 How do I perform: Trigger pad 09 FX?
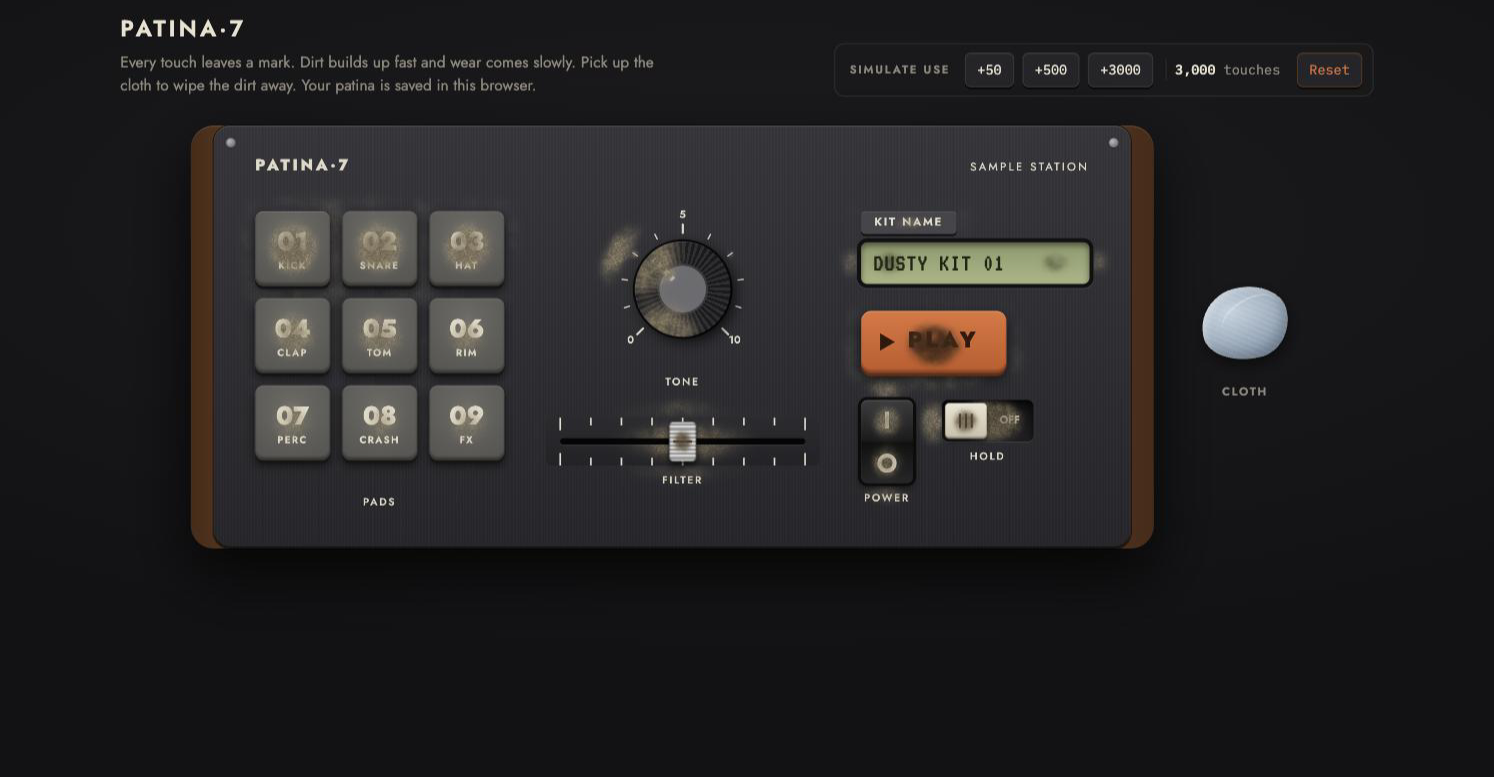coord(466,422)
